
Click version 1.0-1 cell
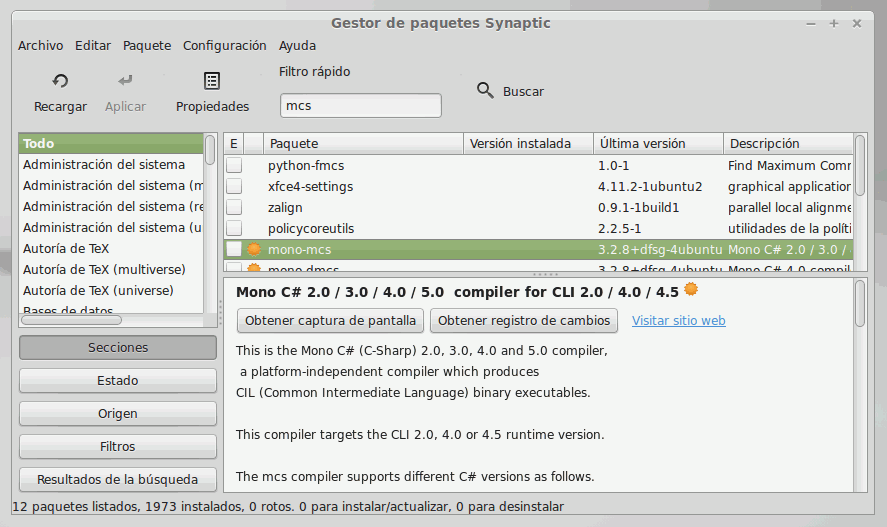tap(613, 166)
